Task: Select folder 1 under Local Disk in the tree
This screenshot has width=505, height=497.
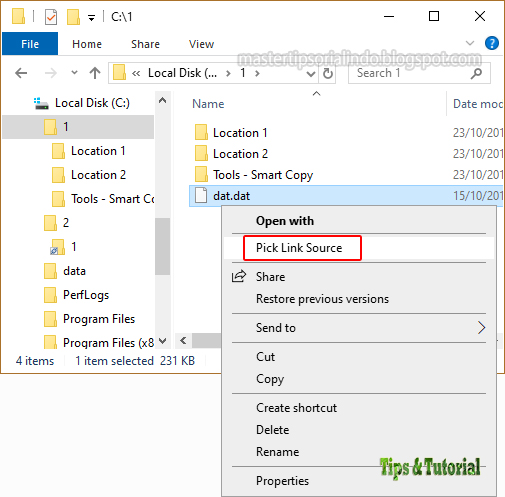Action: 78,127
